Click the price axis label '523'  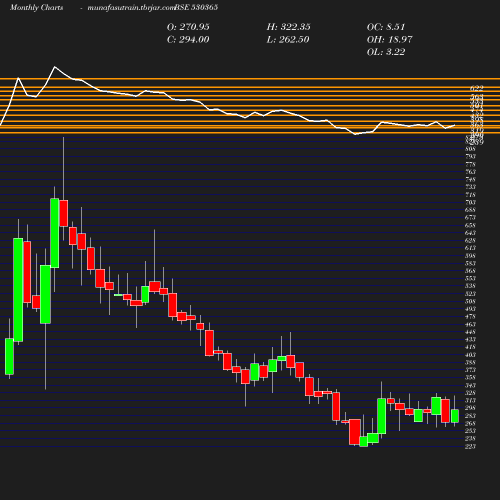coord(470,294)
